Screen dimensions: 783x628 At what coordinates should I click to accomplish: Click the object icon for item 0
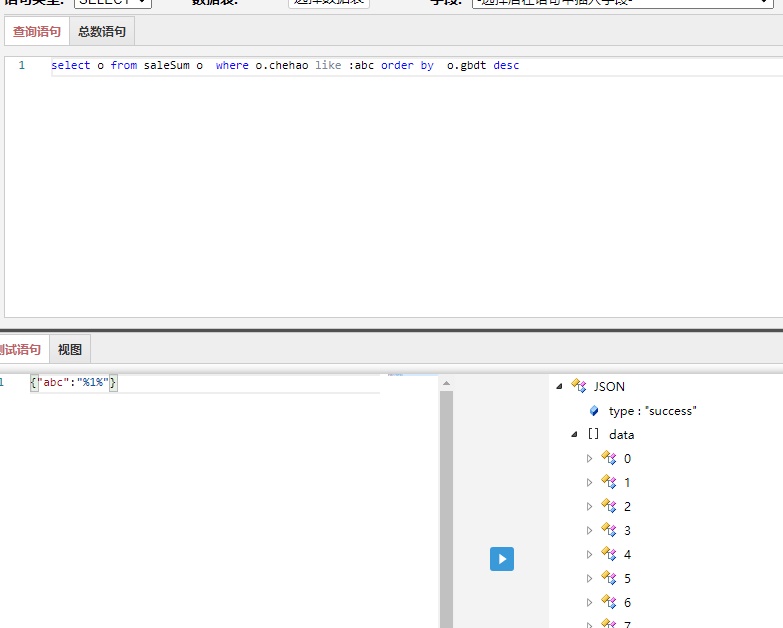pos(608,458)
